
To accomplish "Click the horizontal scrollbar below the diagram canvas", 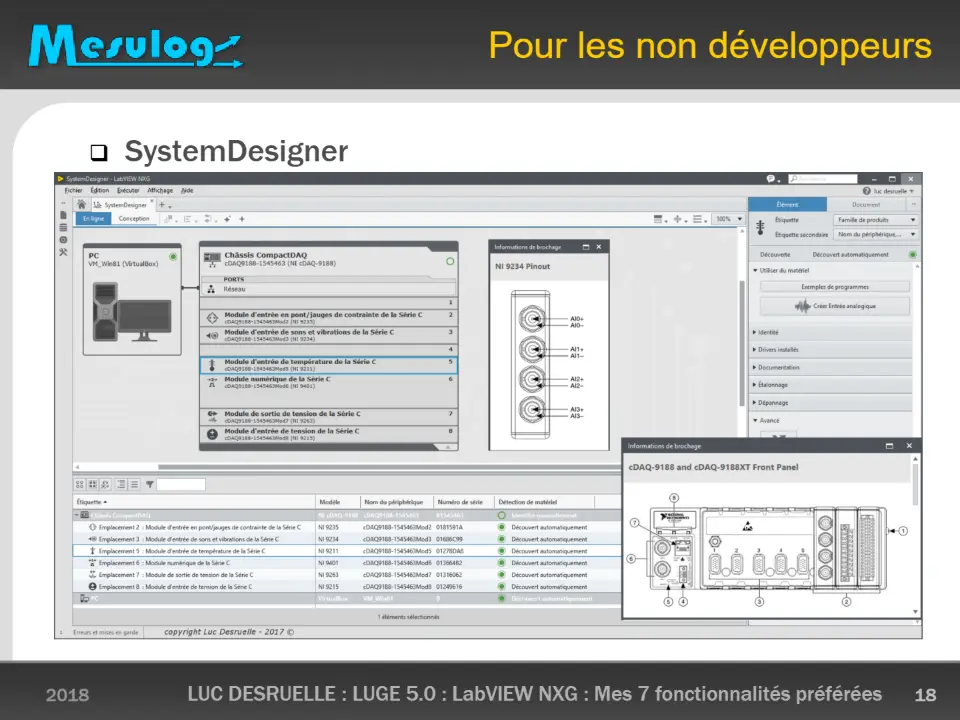I will click(389, 467).
